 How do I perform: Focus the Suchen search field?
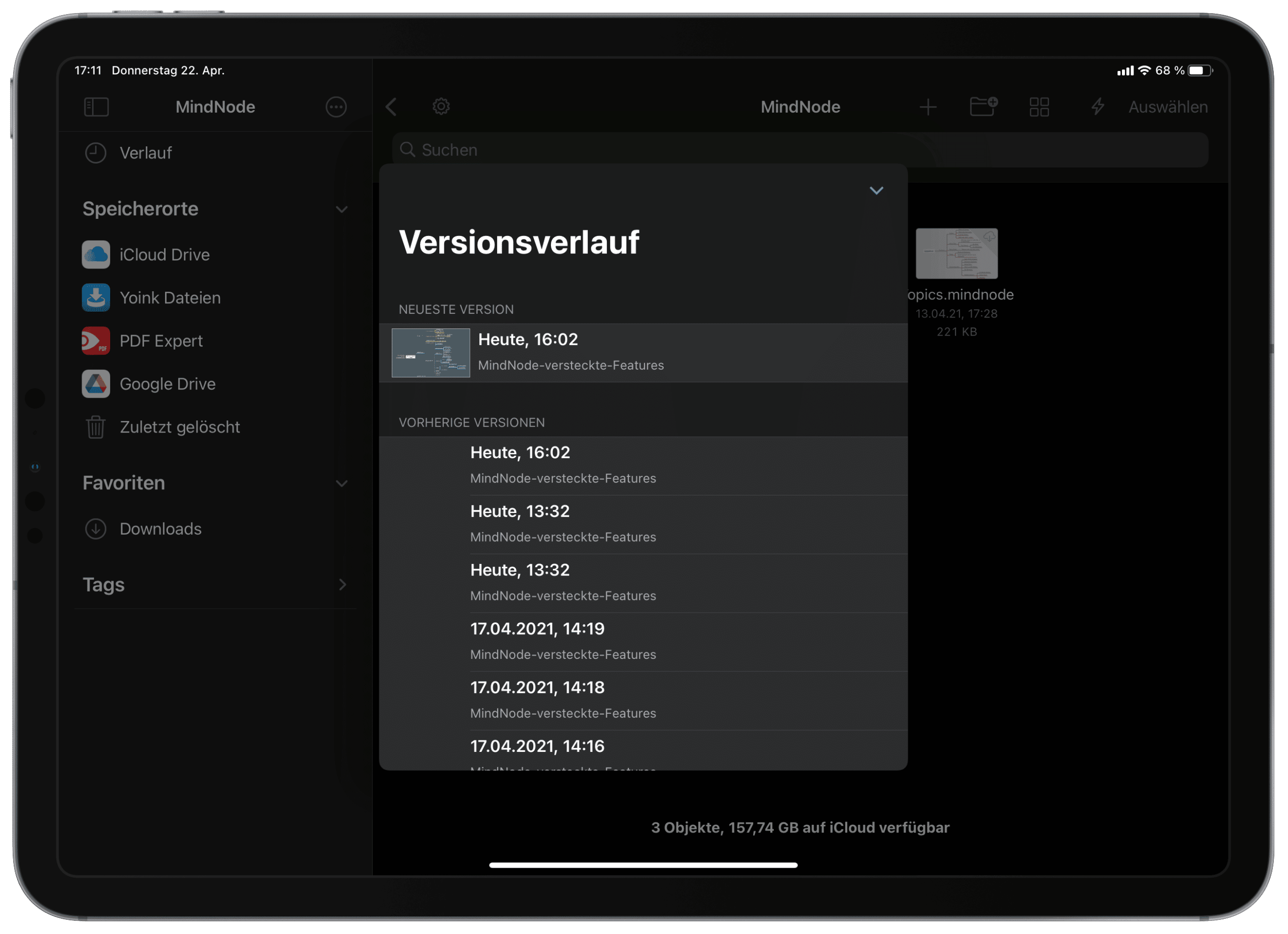(x=800, y=150)
